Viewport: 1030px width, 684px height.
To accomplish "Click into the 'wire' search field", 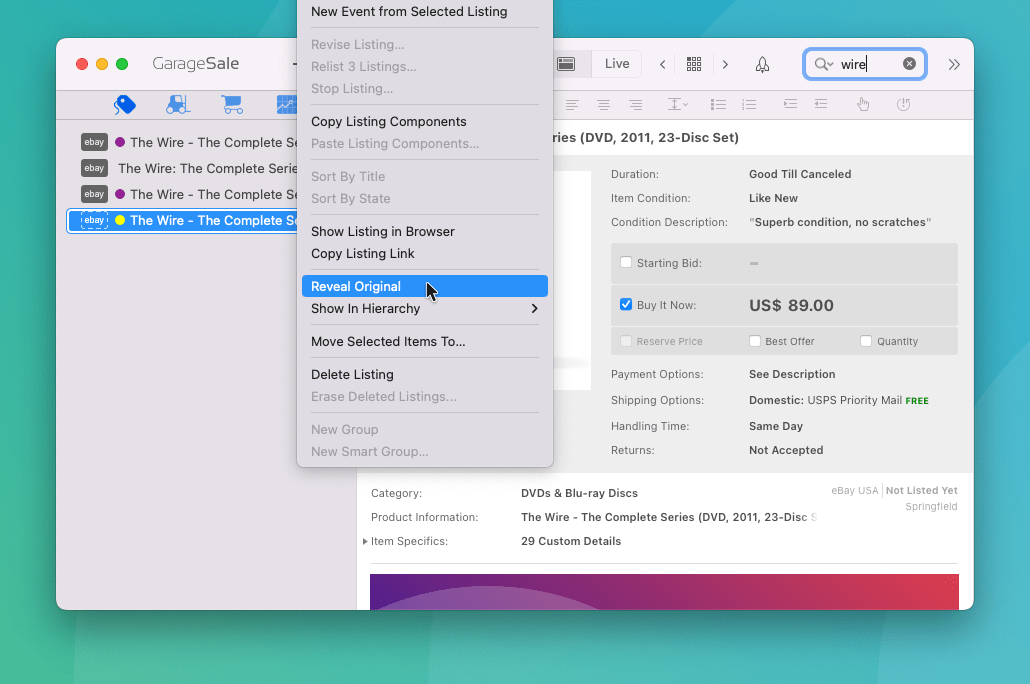I will pyautogui.click(x=867, y=64).
